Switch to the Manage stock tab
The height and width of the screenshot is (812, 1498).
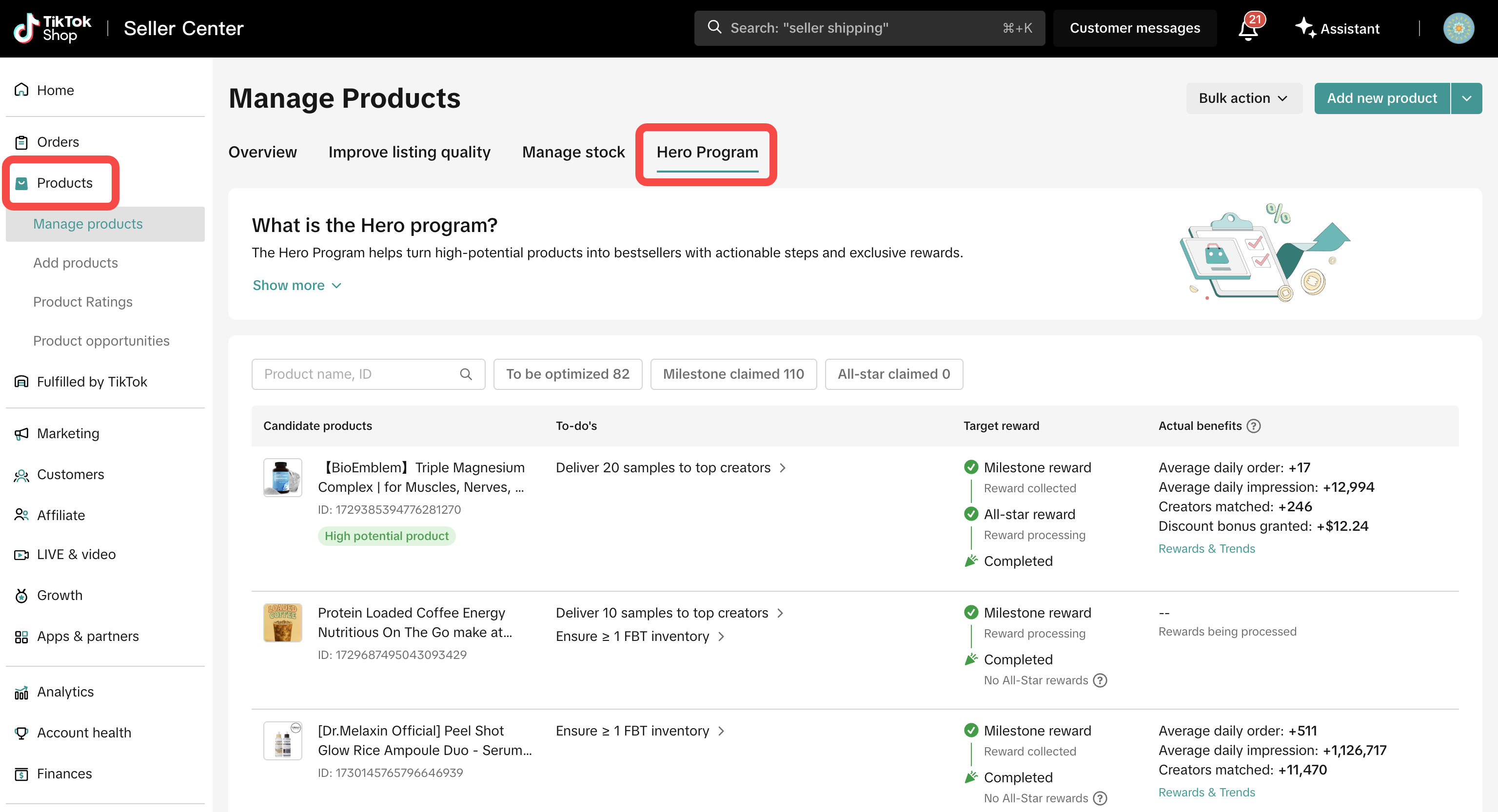(573, 152)
